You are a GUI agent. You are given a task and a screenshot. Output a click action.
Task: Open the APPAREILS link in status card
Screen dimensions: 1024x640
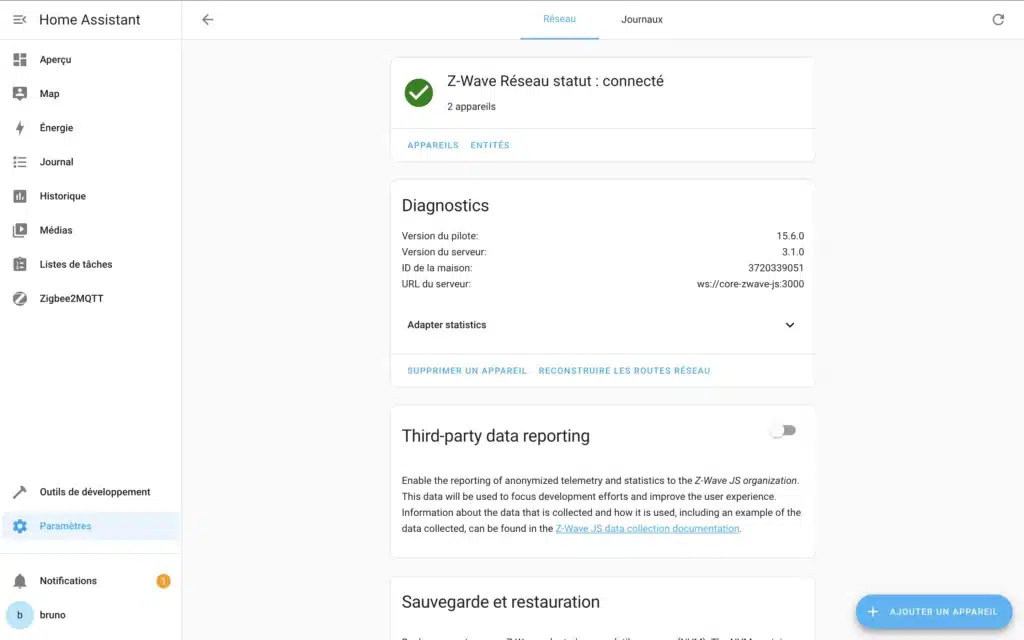point(433,145)
